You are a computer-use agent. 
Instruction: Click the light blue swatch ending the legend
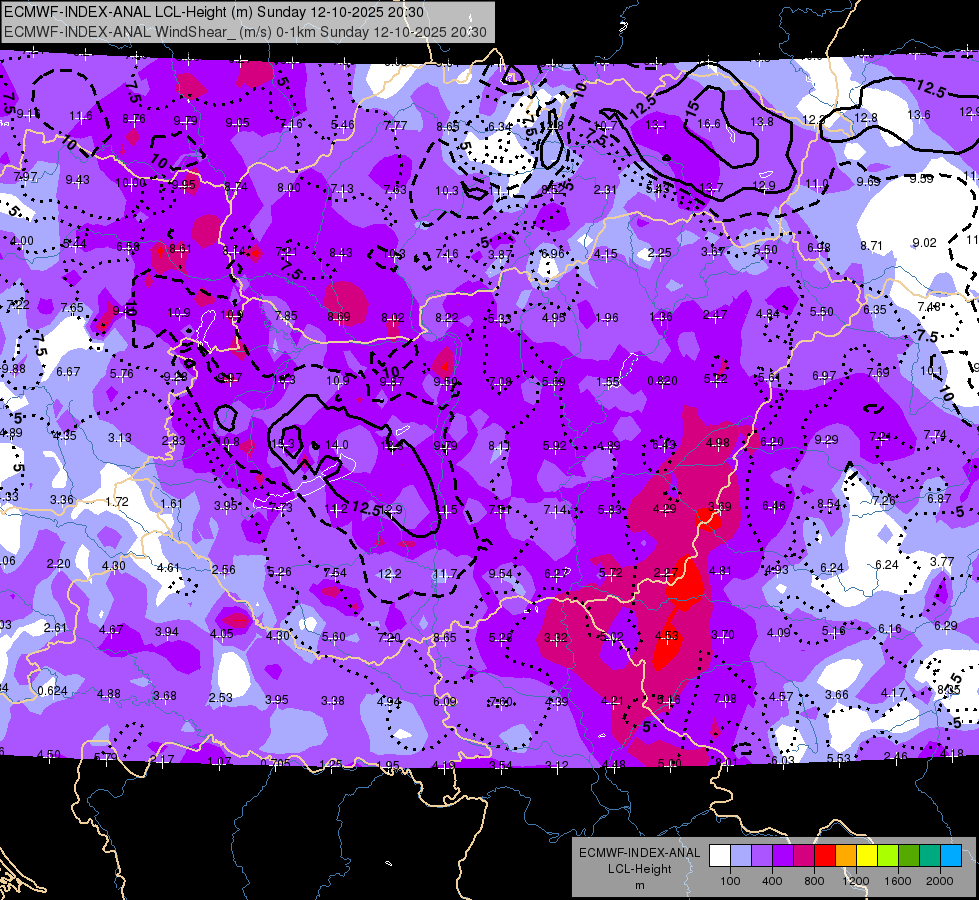click(951, 856)
